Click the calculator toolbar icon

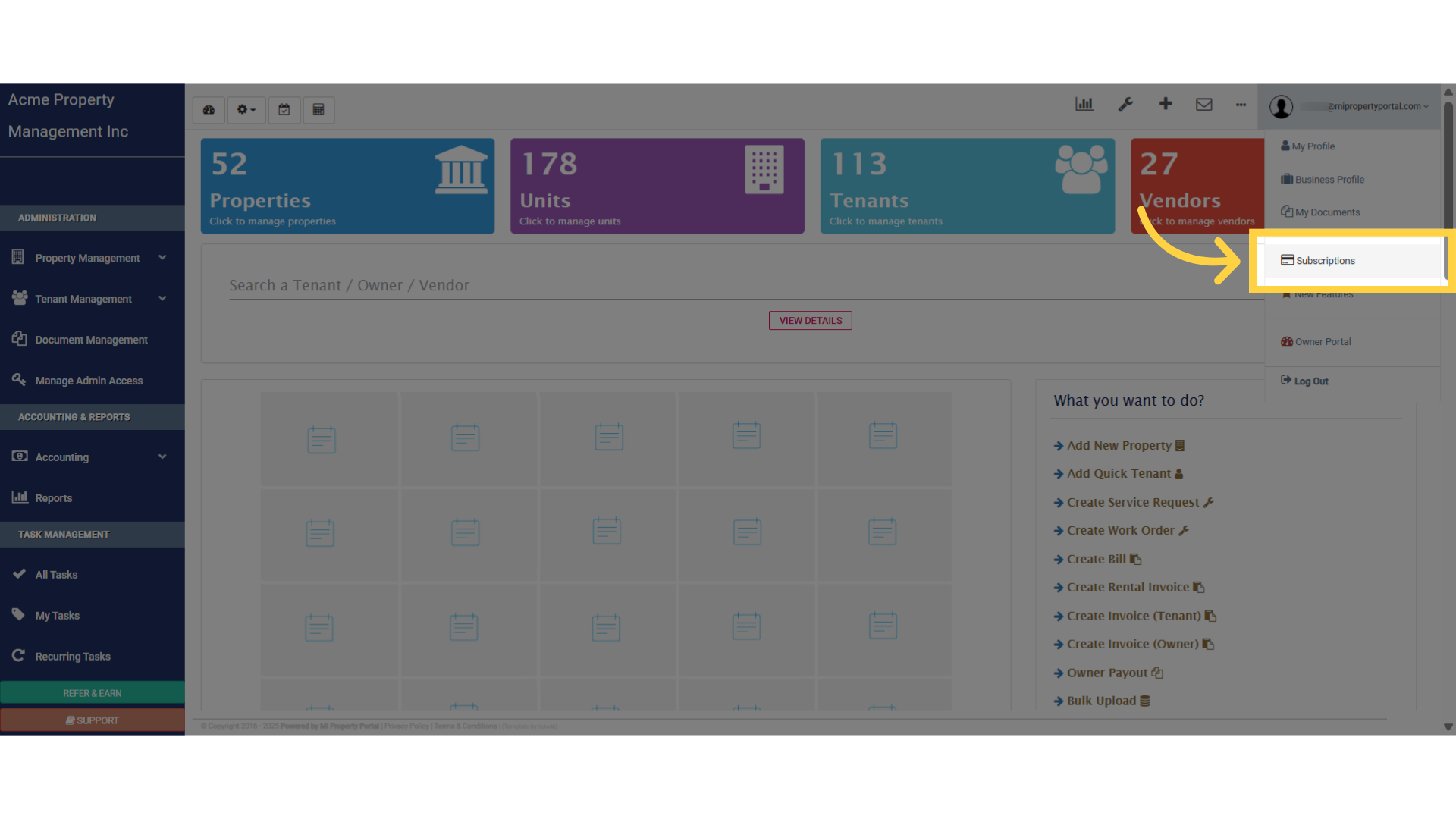point(318,110)
